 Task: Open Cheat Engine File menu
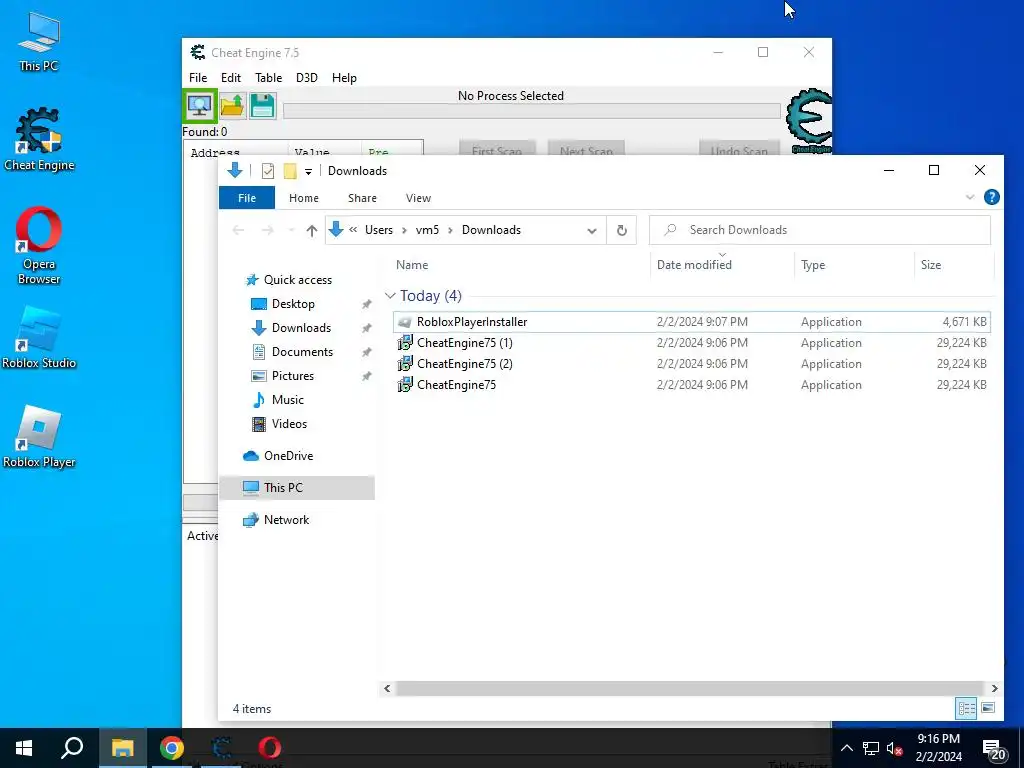[198, 78]
